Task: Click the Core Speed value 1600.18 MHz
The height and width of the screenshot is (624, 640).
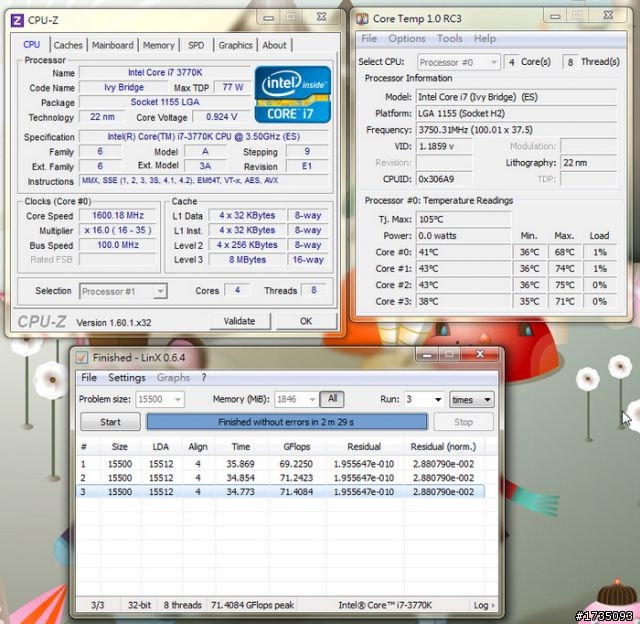Action: click(x=118, y=215)
